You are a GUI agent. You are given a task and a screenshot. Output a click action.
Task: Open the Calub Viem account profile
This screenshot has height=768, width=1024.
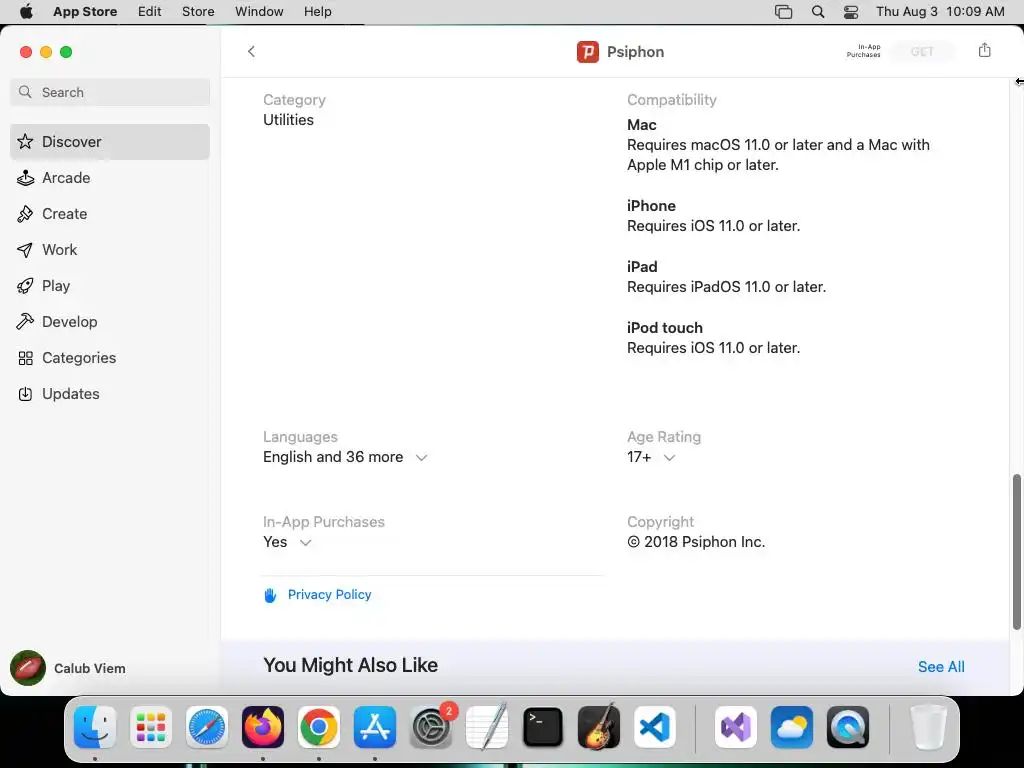68,668
